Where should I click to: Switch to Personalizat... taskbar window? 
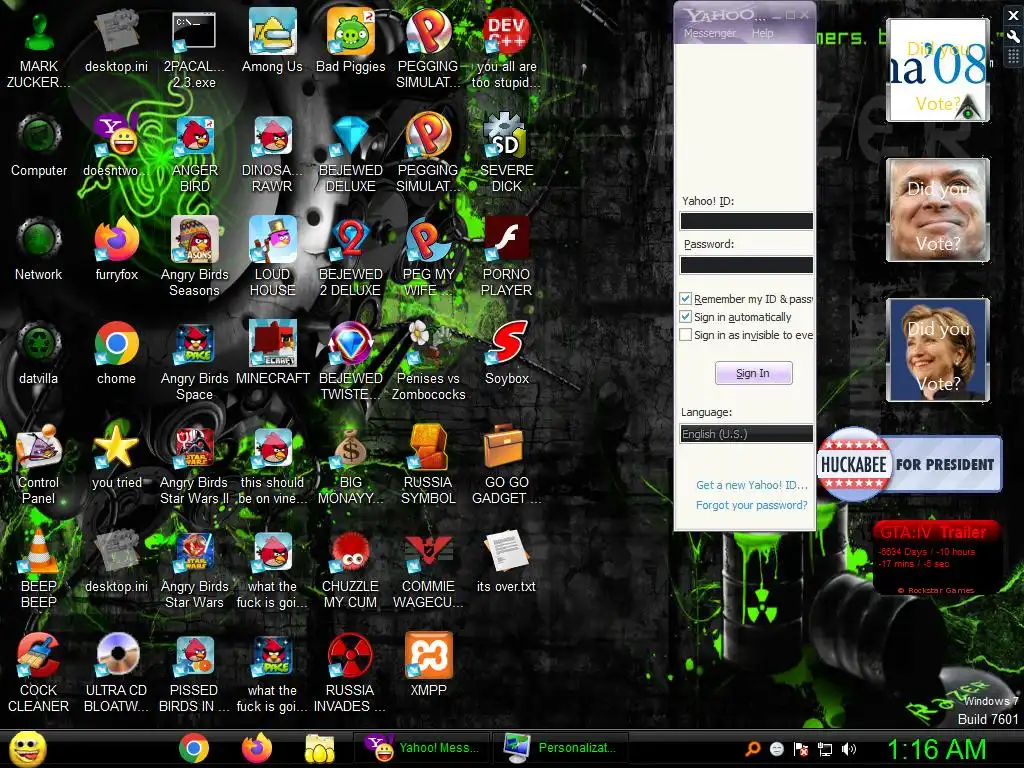(x=563, y=748)
